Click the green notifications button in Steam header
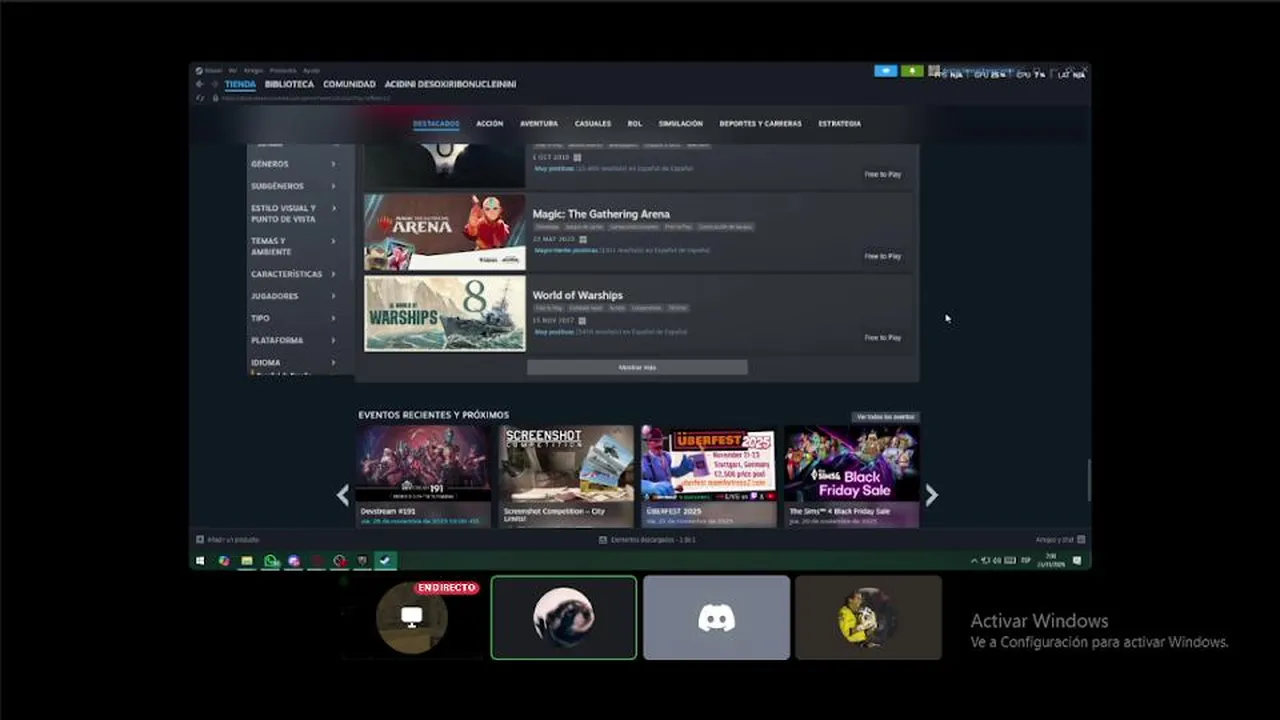The image size is (1280, 720). point(912,71)
